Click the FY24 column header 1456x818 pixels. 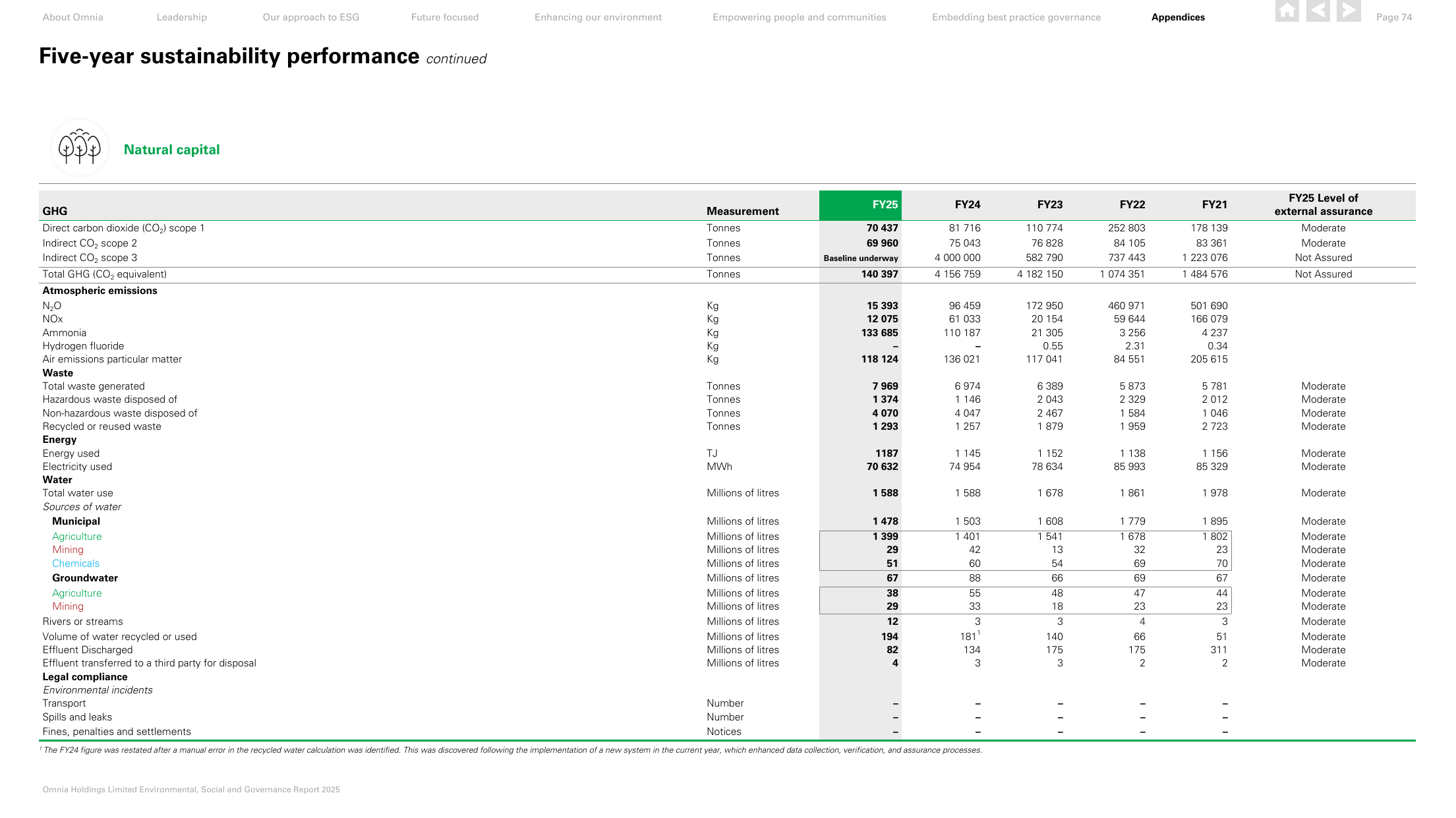click(x=968, y=205)
